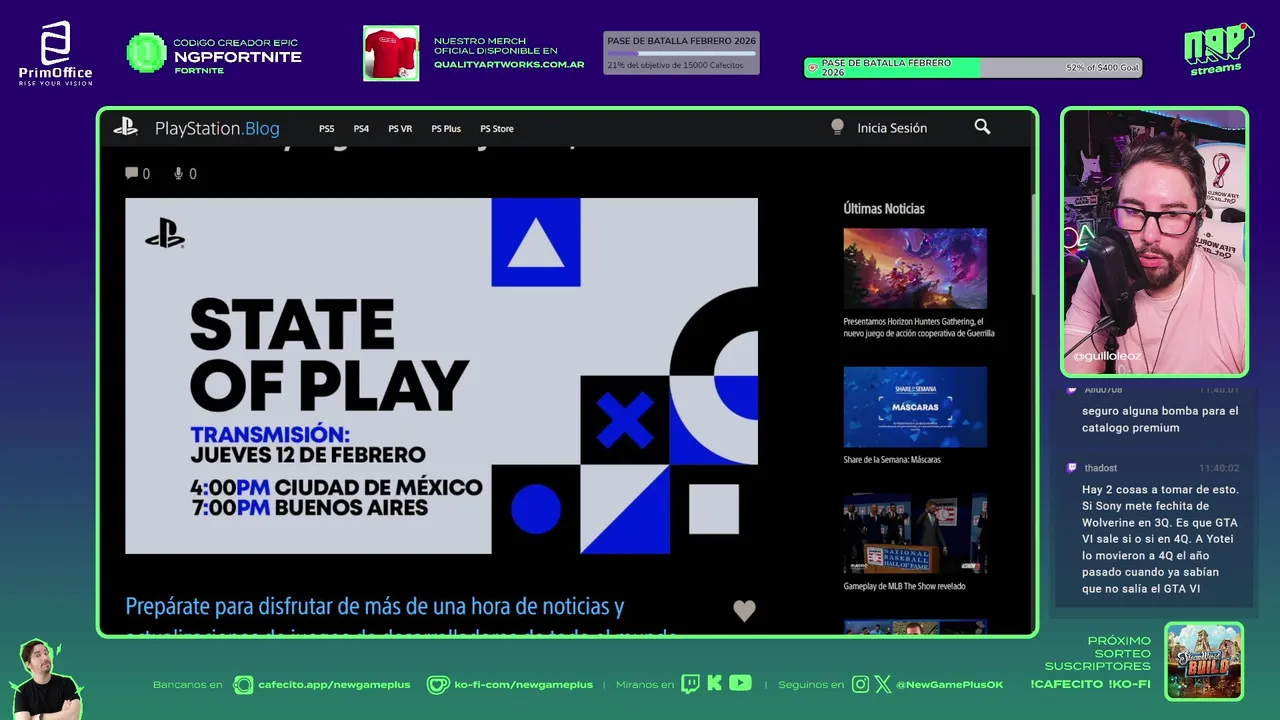Click the Twitch badge next to thadost
Viewport: 1280px width, 720px height.
tap(1072, 467)
